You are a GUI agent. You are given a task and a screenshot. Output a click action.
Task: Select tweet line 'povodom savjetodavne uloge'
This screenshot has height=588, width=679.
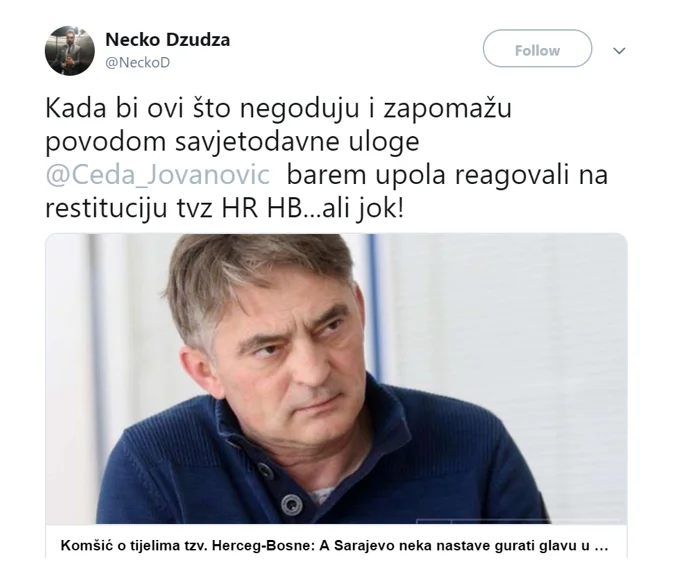pyautogui.click(x=232, y=142)
